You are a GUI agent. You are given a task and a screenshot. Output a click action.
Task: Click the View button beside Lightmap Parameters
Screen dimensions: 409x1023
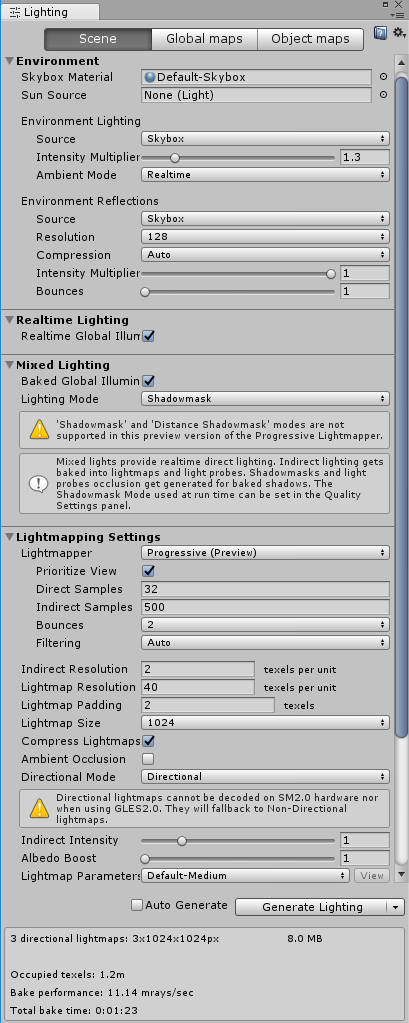(x=372, y=876)
